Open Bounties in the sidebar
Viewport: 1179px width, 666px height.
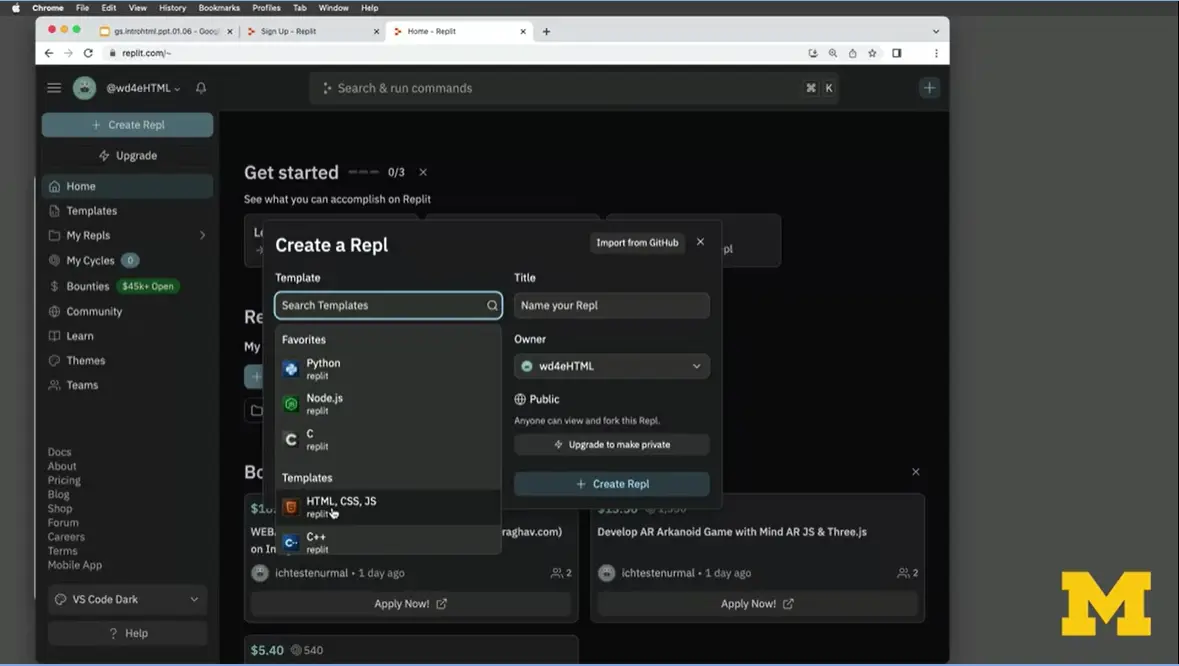tap(127, 286)
